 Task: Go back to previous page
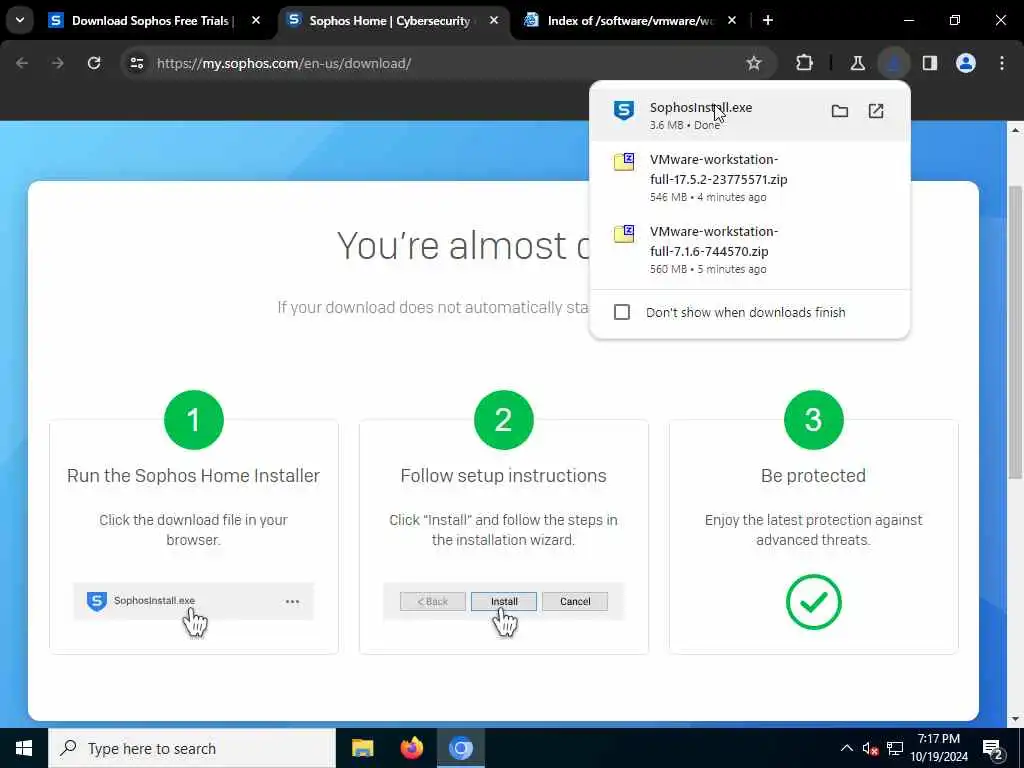pyautogui.click(x=22, y=63)
